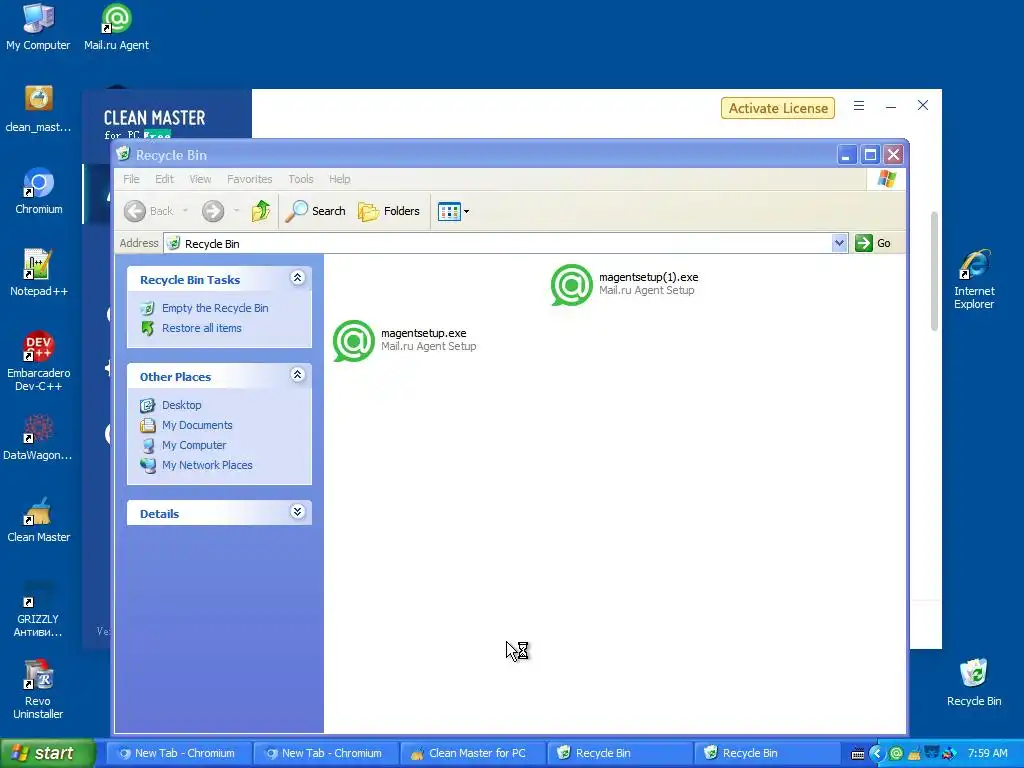Expand hidden tray icons arrow

tap(876, 754)
